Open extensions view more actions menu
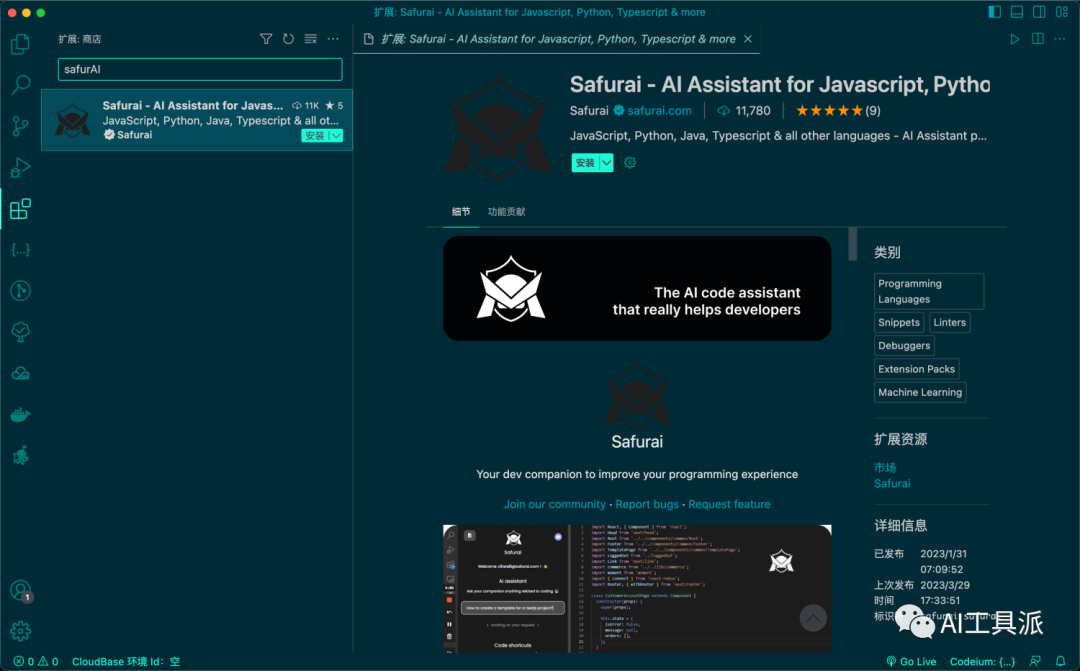The image size is (1080, 671). point(333,39)
